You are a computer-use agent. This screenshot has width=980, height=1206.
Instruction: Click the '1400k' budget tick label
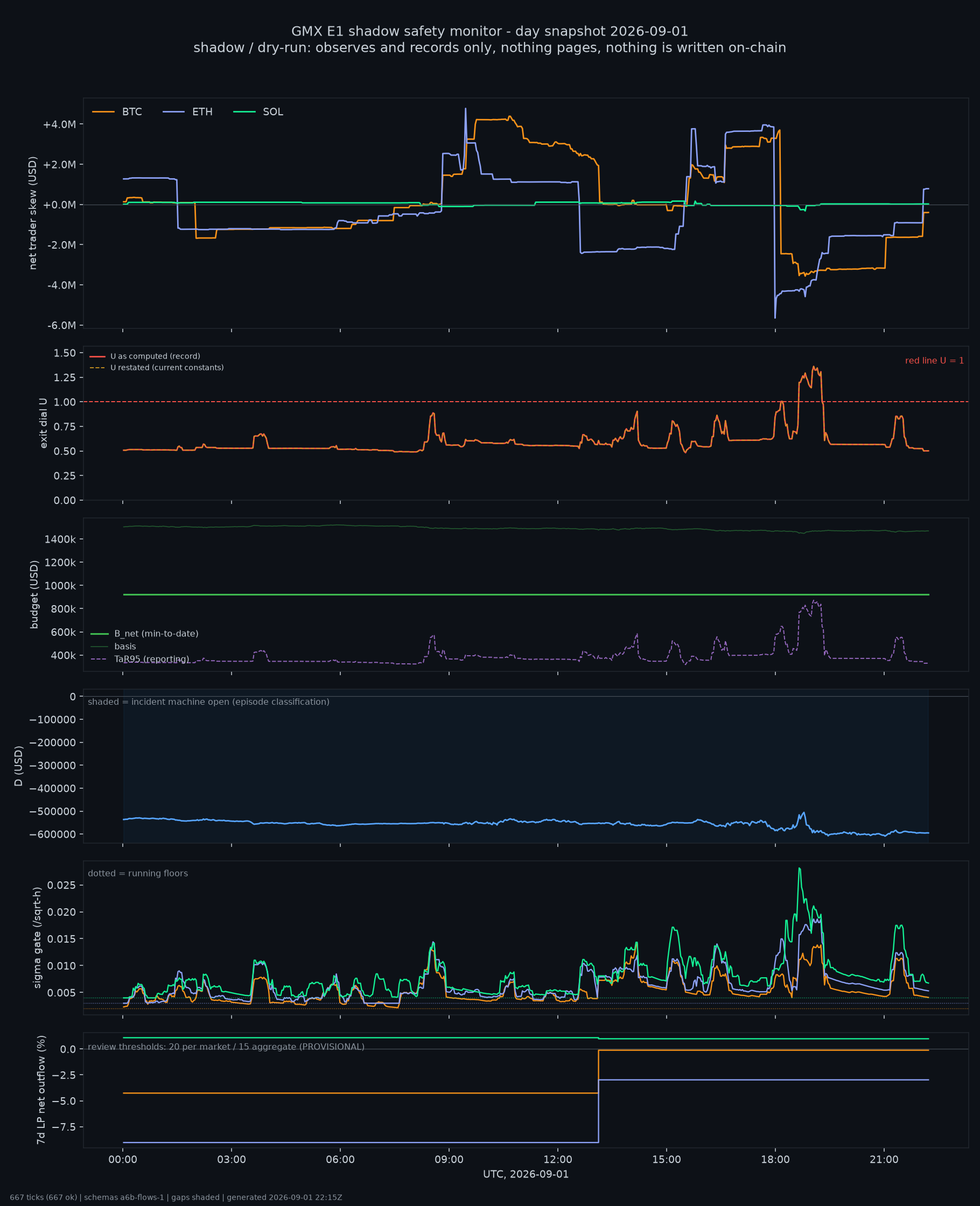60,539
